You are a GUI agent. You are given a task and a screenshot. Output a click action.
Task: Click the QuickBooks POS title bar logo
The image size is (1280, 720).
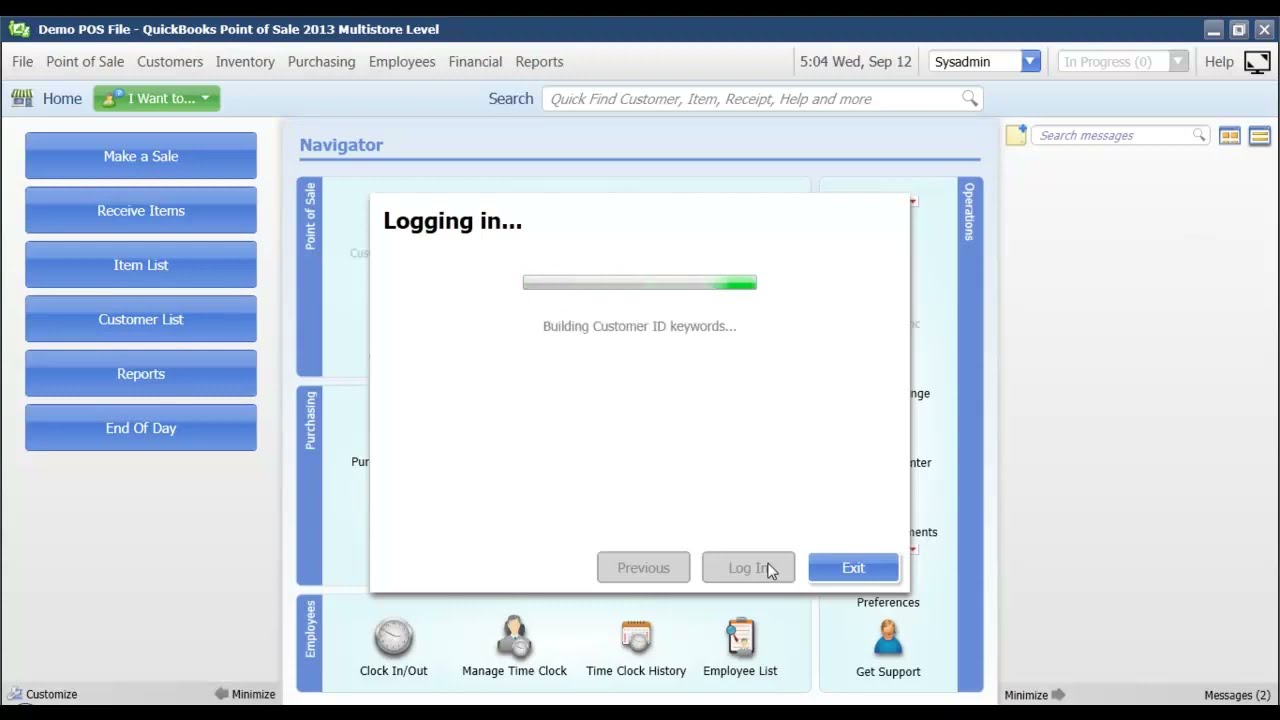tap(19, 29)
